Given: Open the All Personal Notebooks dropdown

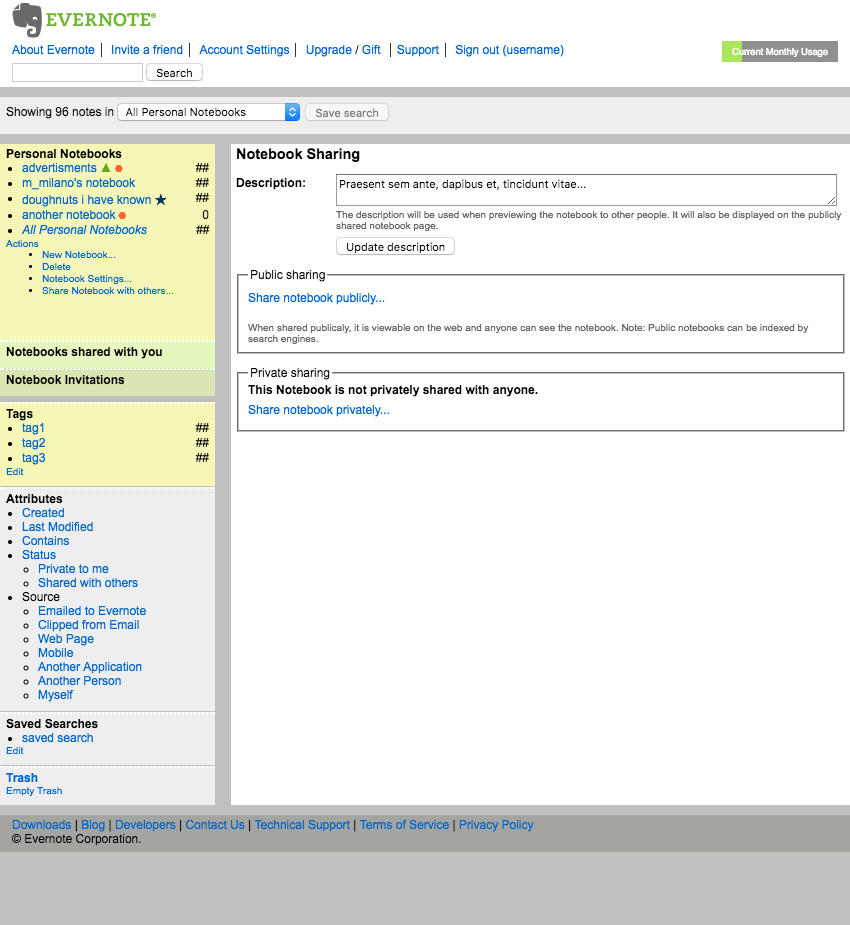Looking at the screenshot, I should (x=209, y=112).
